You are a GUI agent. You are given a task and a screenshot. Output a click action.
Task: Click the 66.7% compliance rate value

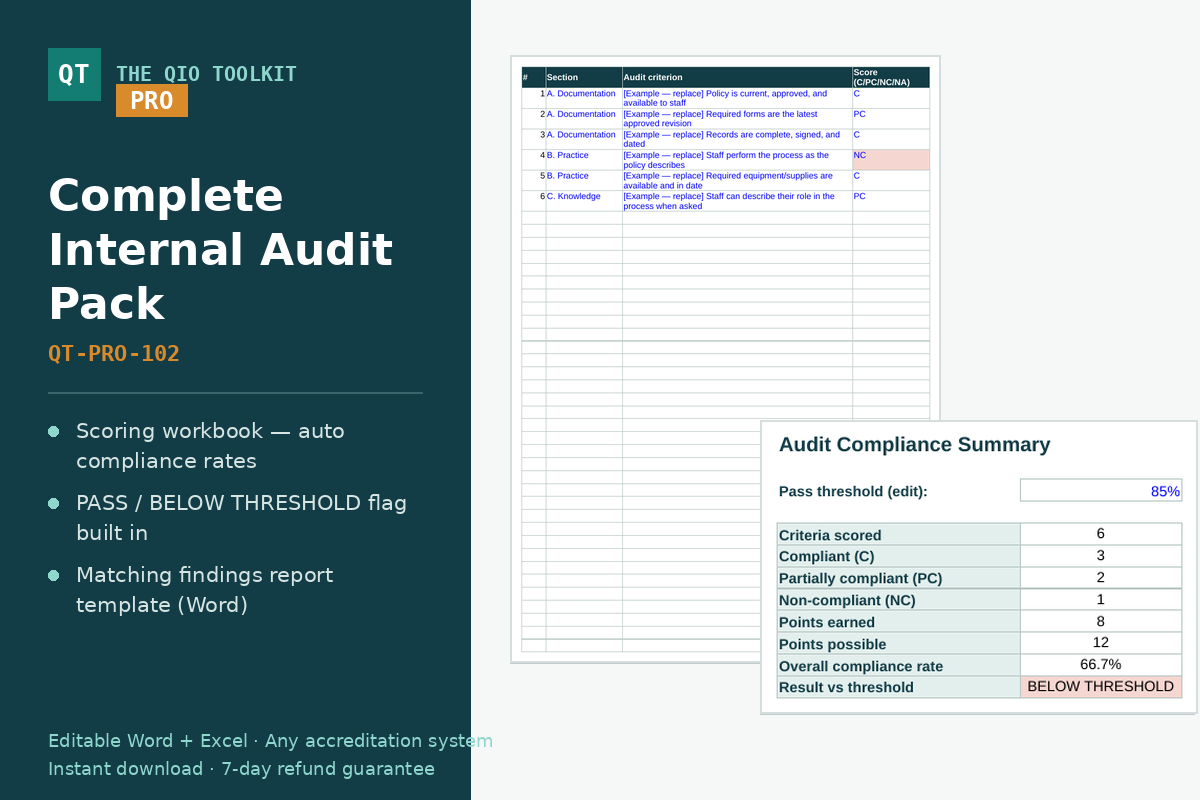tap(1101, 665)
